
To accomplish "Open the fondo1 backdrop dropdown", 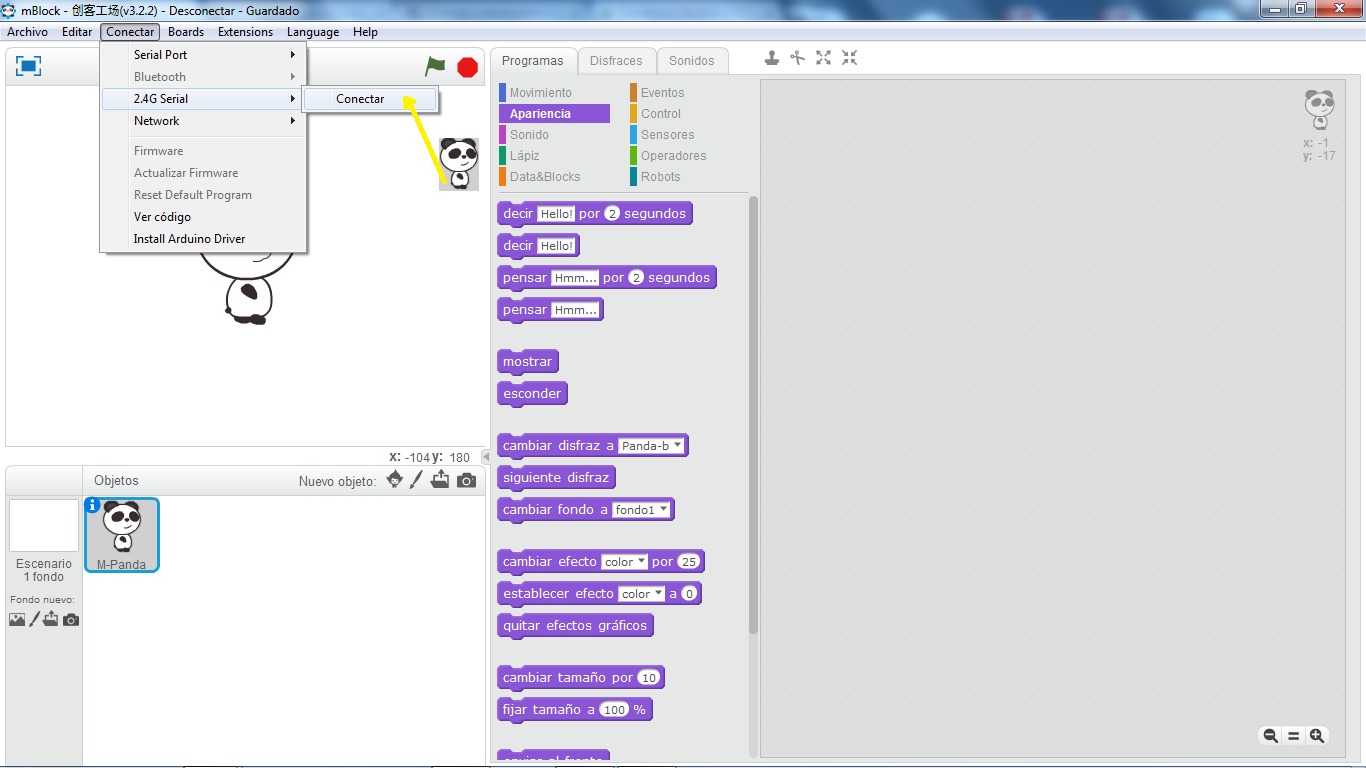I will click(642, 510).
